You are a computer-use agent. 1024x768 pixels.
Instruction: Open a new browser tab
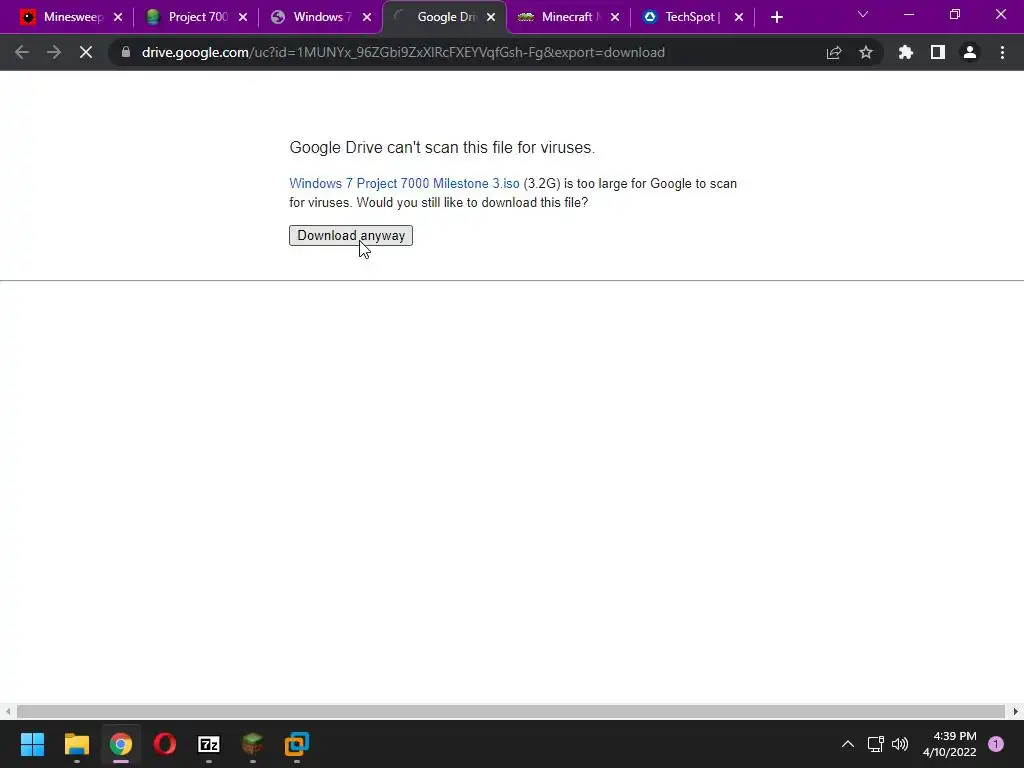pyautogui.click(x=776, y=17)
